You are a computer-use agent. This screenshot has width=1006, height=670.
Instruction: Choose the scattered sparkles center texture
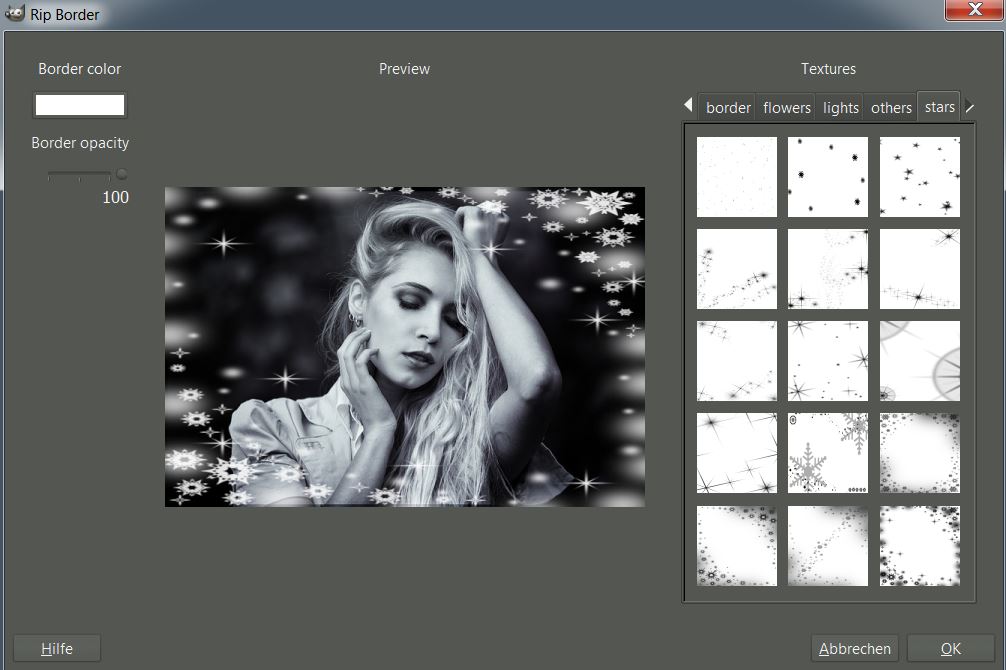[828, 361]
